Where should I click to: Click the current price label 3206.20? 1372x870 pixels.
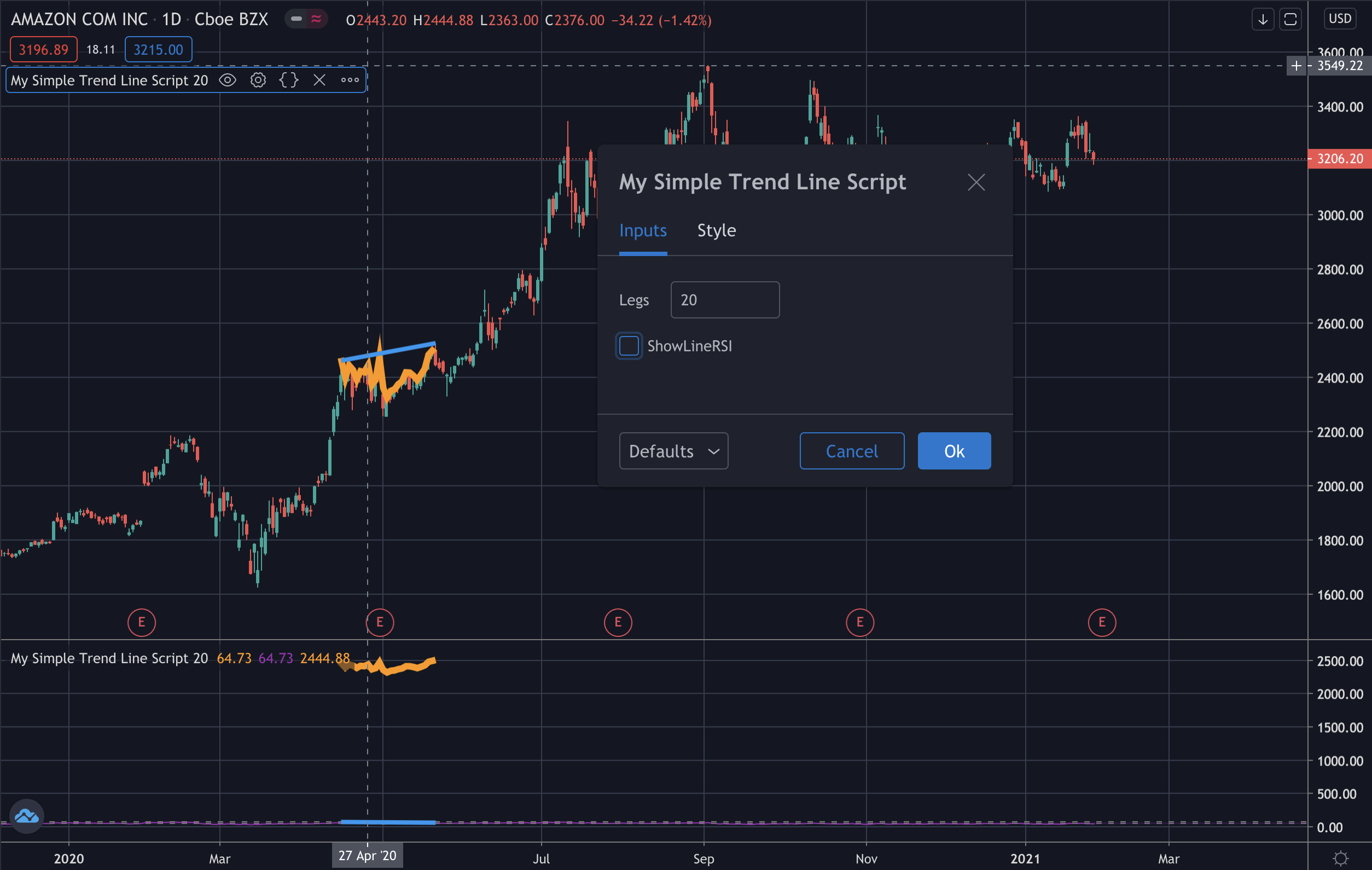(x=1340, y=158)
